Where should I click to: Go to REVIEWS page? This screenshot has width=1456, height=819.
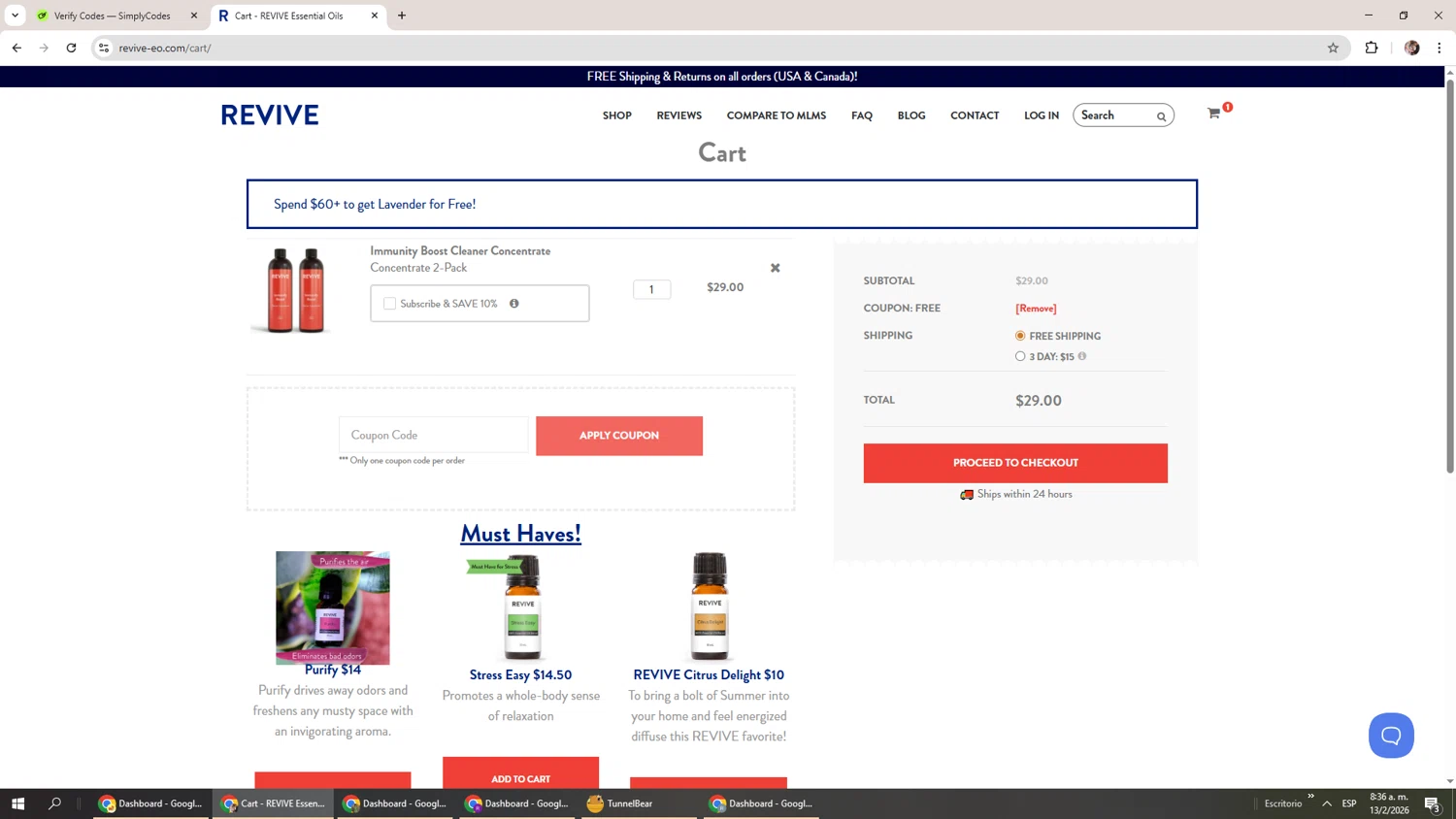[x=679, y=115]
